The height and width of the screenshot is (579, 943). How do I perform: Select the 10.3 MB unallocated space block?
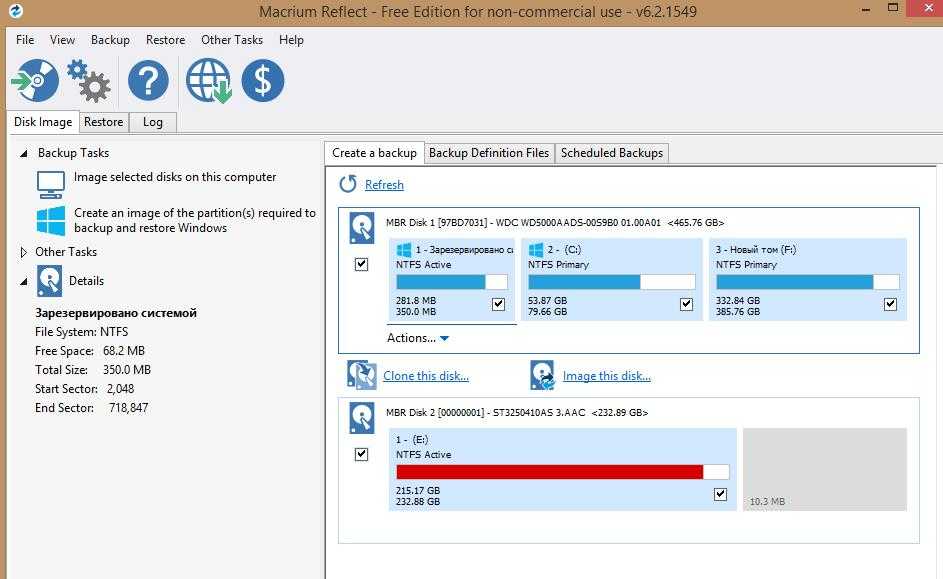824,470
